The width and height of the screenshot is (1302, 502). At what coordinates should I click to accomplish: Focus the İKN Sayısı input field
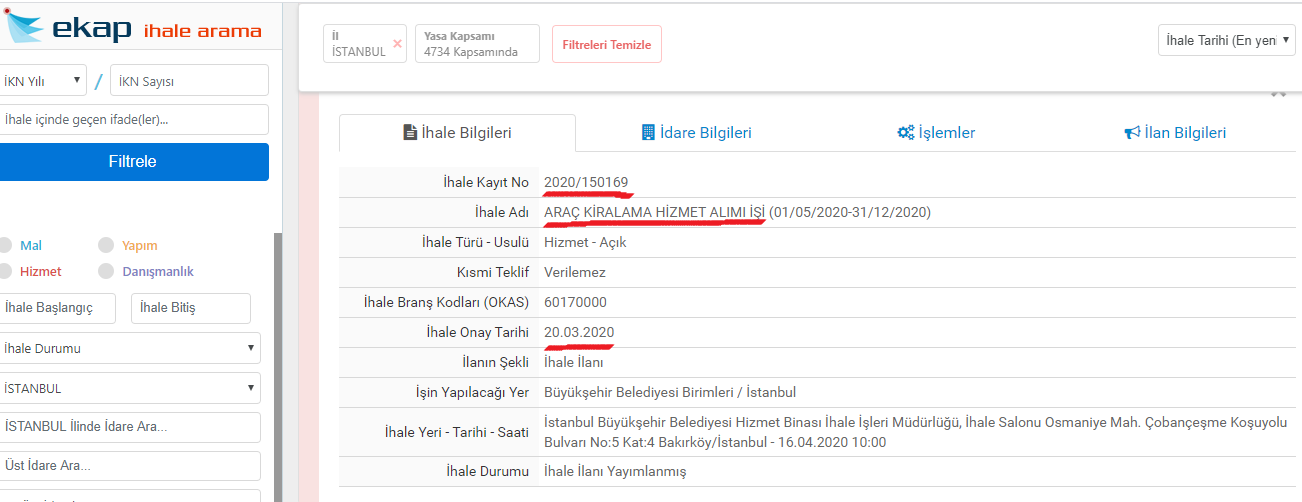point(189,81)
